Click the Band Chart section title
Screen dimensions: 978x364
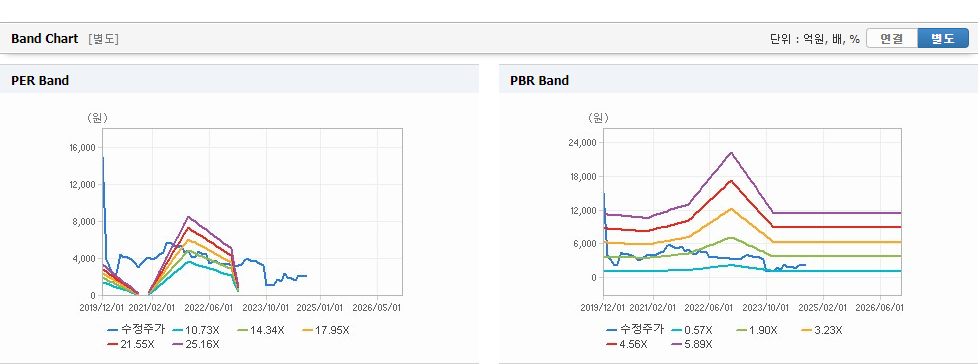[x=44, y=39]
